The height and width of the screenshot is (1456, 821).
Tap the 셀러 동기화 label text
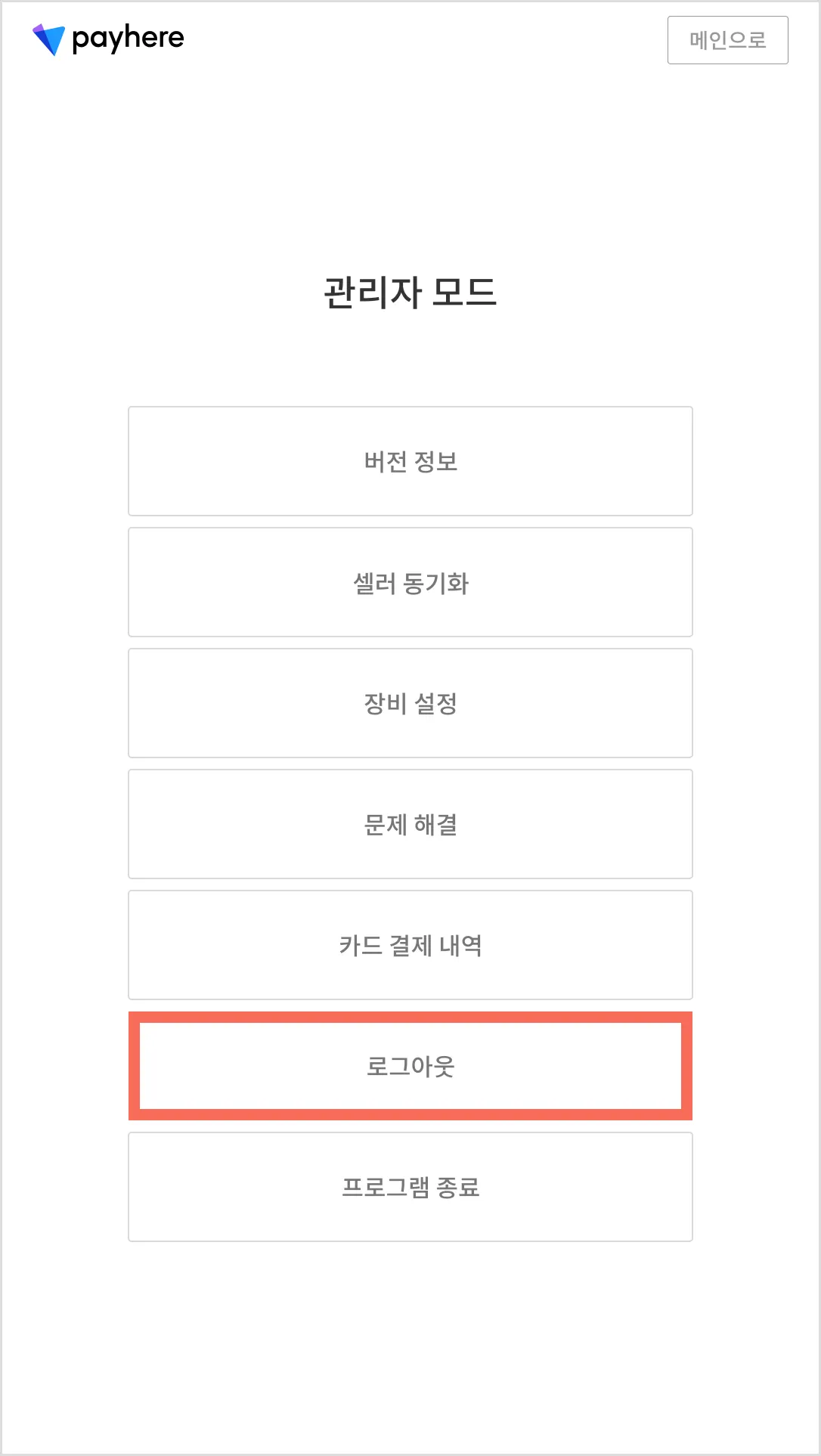(410, 583)
